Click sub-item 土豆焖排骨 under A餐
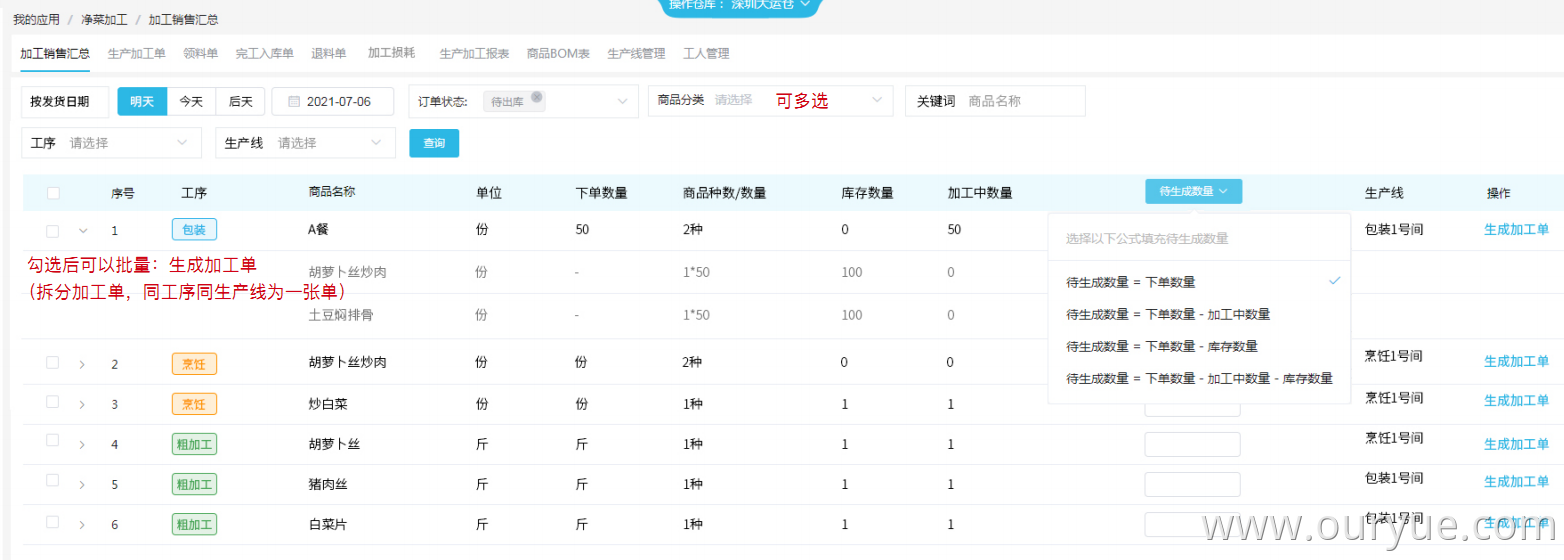The width and height of the screenshot is (1564, 560). (x=339, y=315)
